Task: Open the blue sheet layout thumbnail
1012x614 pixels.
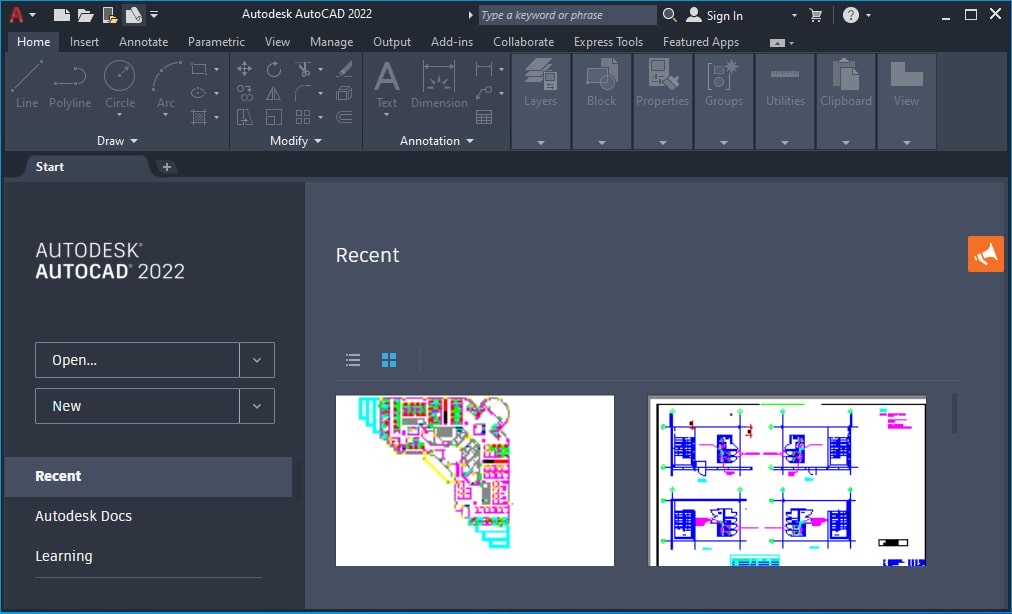Action: pyautogui.click(x=787, y=481)
